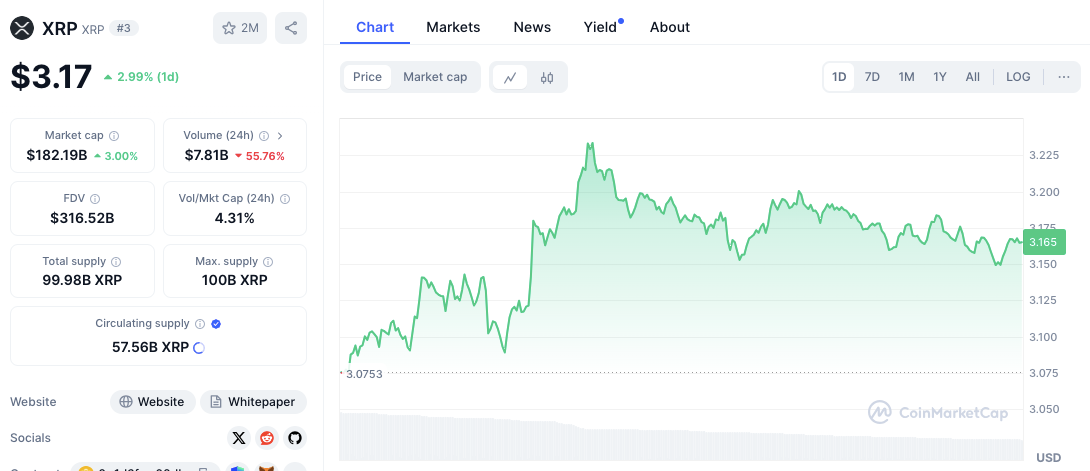Click the 3.0753 opening price label
This screenshot has width=1090, height=471.
click(x=364, y=374)
